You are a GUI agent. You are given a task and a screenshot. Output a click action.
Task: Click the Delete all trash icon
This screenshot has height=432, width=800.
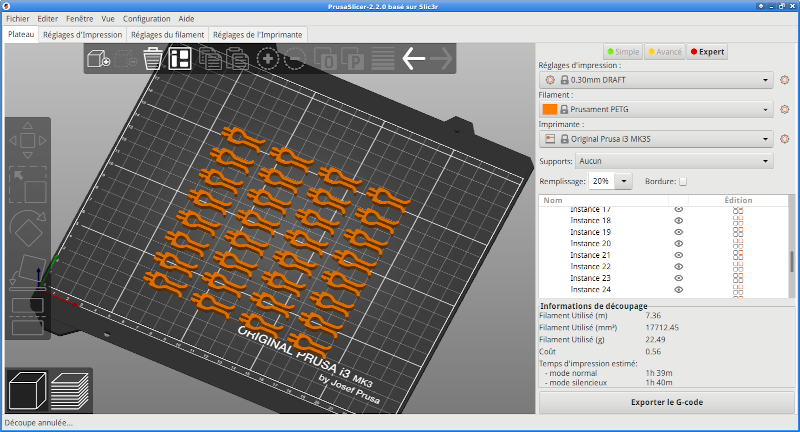pyautogui.click(x=153, y=59)
